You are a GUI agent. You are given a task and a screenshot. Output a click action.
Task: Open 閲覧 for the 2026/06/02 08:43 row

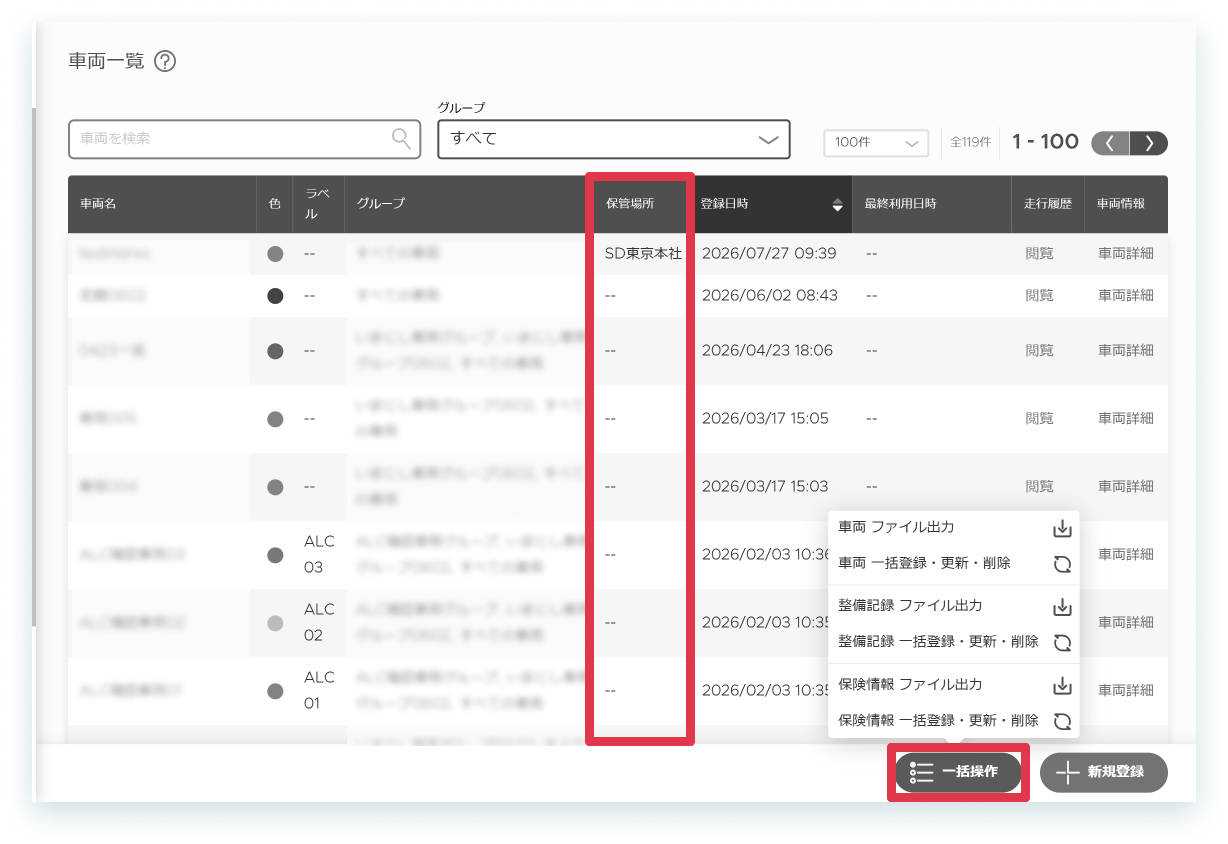pos(1039,296)
